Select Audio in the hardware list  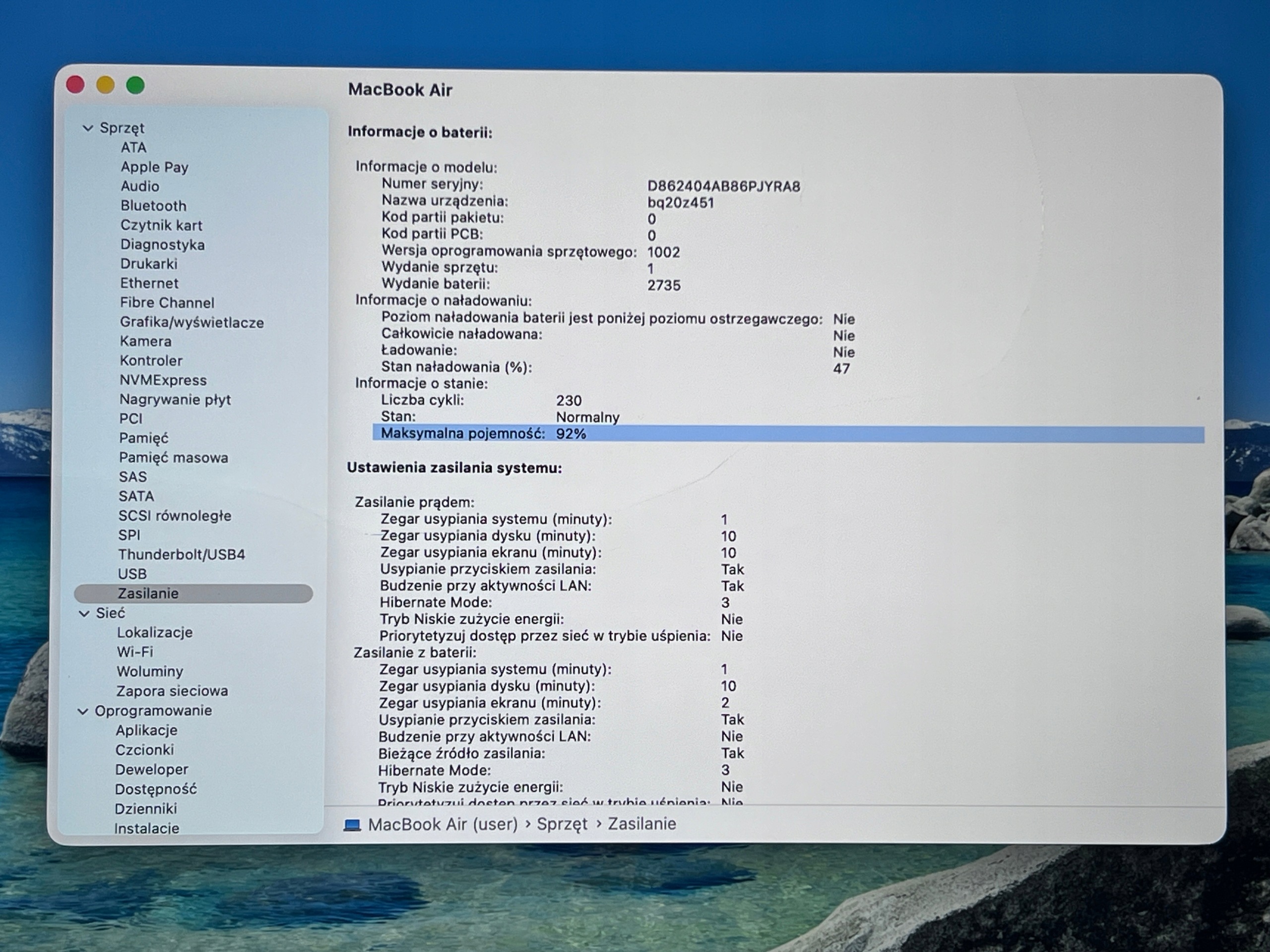pos(140,186)
